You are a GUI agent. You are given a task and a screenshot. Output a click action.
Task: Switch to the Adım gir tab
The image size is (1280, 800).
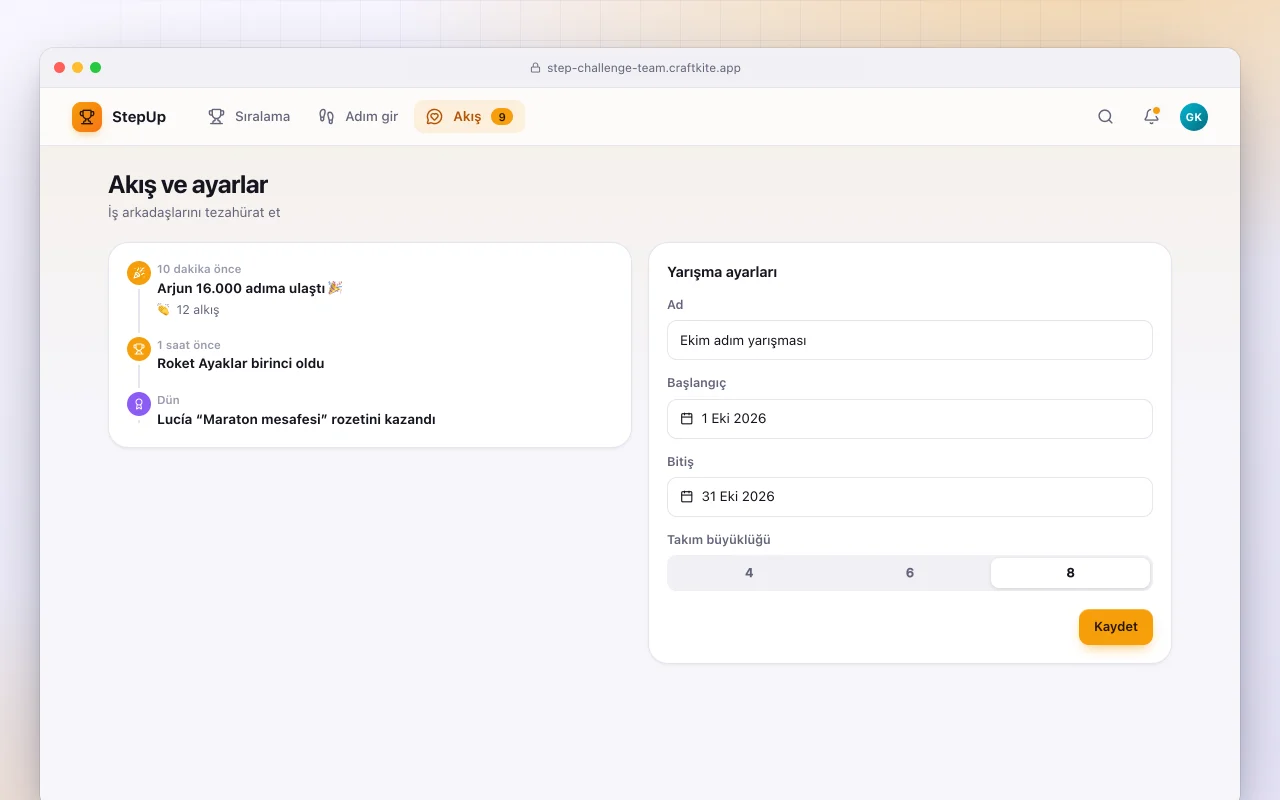click(x=358, y=117)
